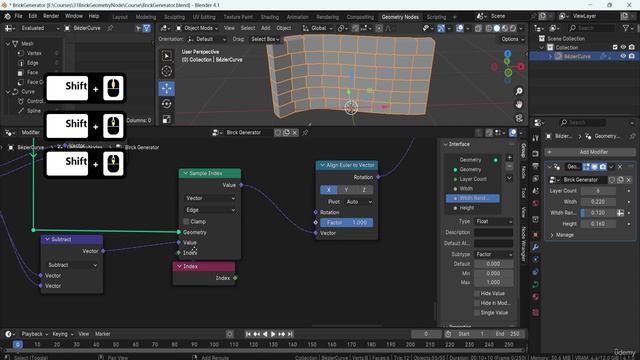Viewport: 640px width, 360px height.
Task: Open the outliner filter funnel icon
Action: coord(626,28)
